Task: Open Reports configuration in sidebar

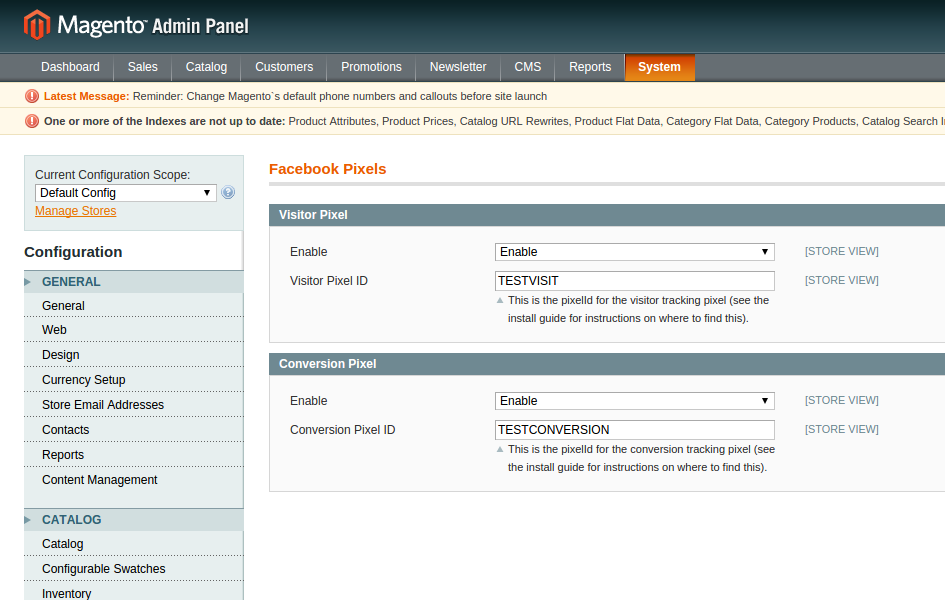Action: (134, 455)
